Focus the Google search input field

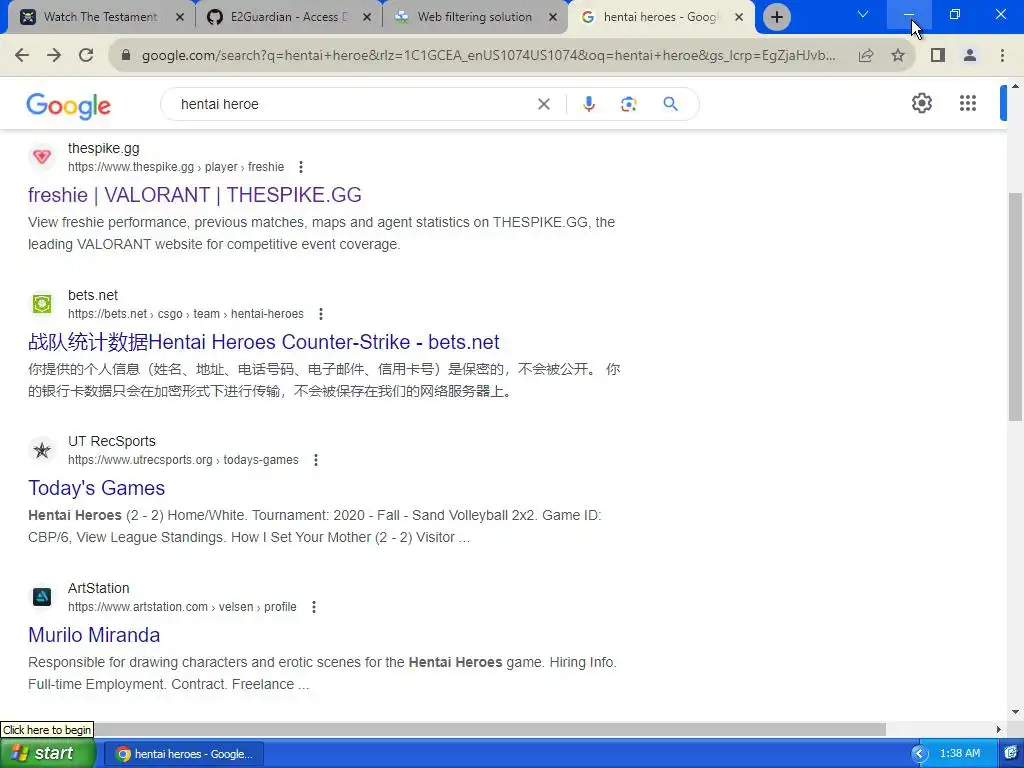353,104
